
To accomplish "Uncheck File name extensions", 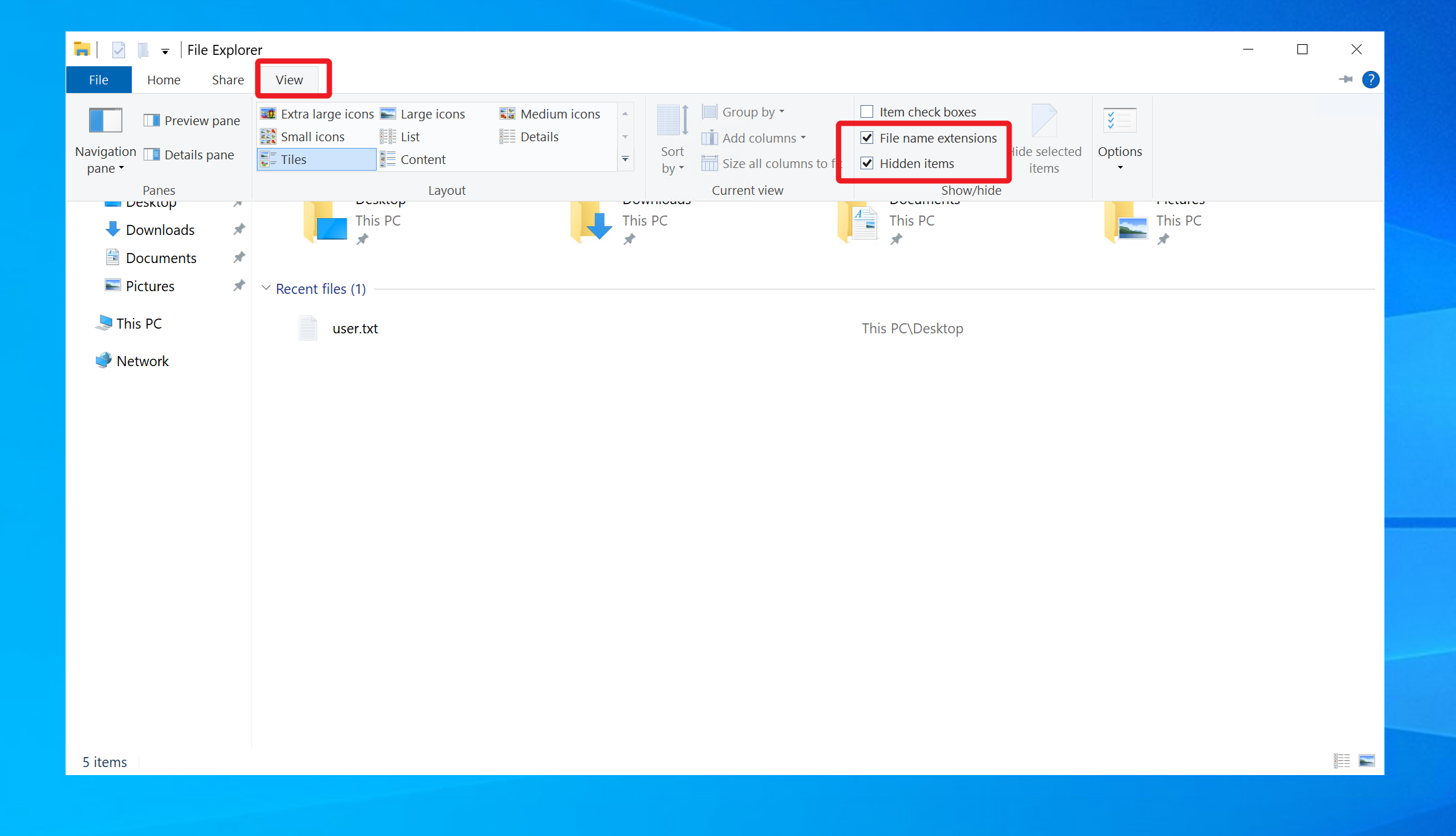I will coord(867,138).
